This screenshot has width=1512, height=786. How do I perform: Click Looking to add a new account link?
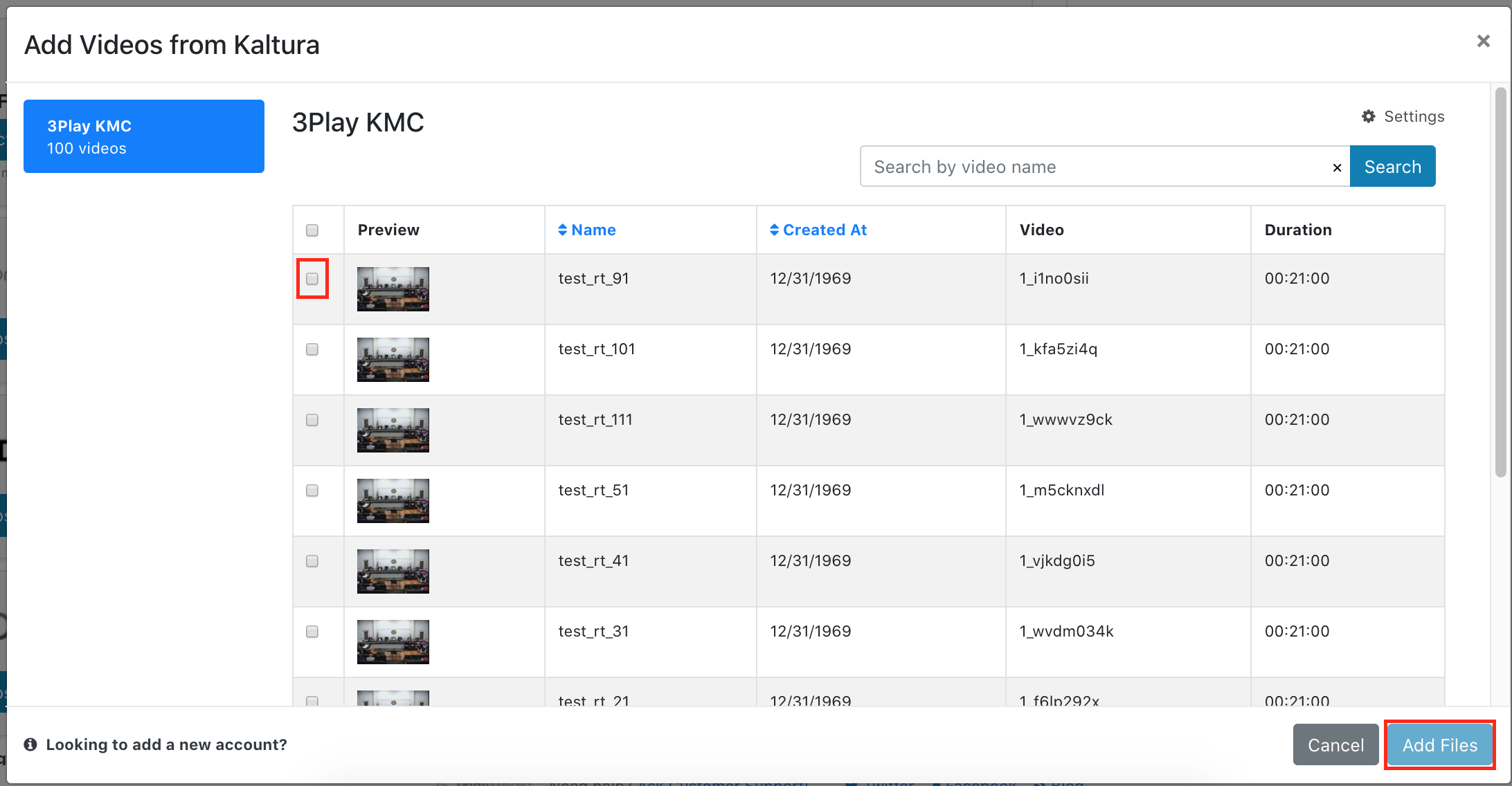(166, 744)
